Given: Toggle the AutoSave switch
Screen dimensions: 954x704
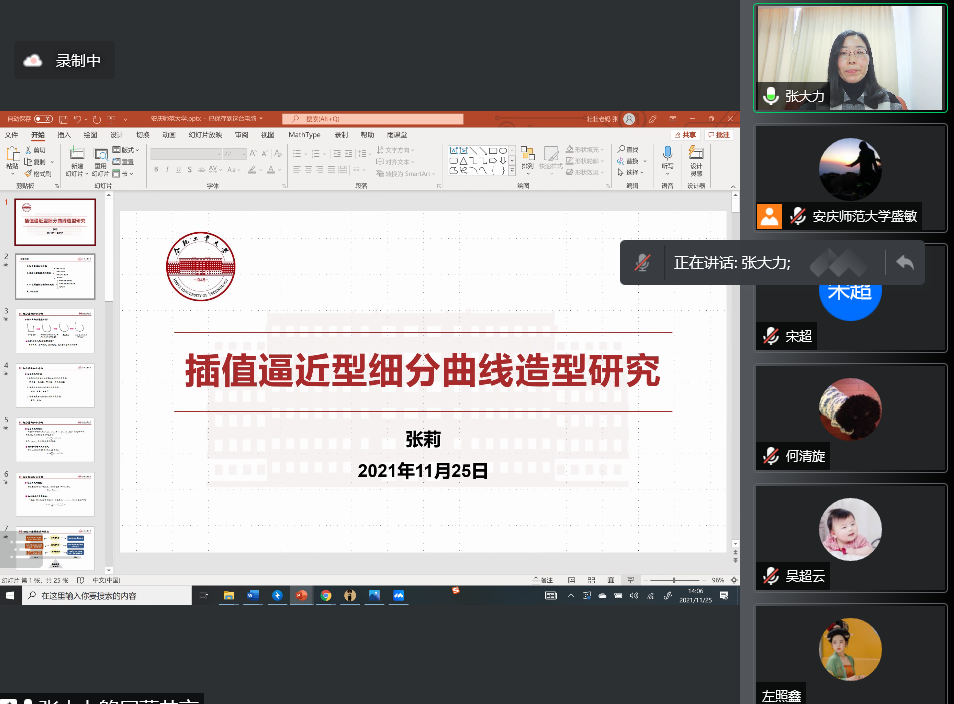Looking at the screenshot, I should tap(43, 118).
